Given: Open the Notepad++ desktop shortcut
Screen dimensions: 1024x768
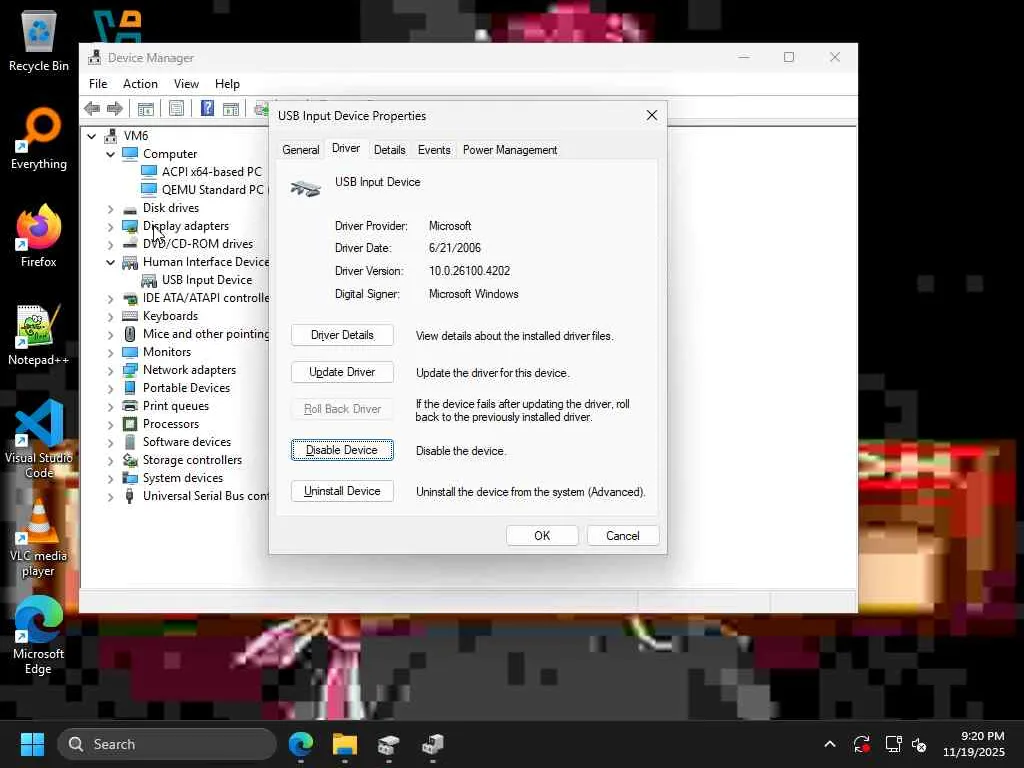Looking at the screenshot, I should pyautogui.click(x=39, y=334).
